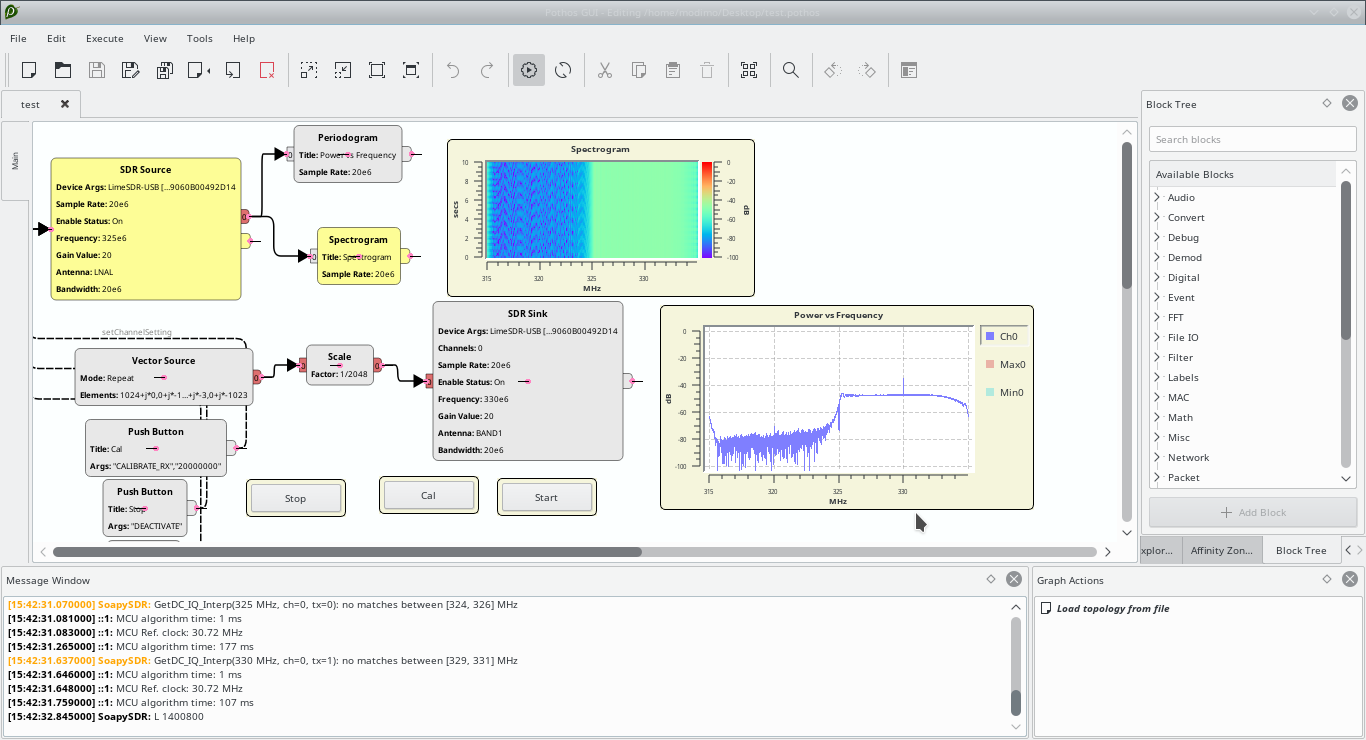This screenshot has width=1366, height=740.
Task: Click the Start button on canvas
Action: (546, 497)
